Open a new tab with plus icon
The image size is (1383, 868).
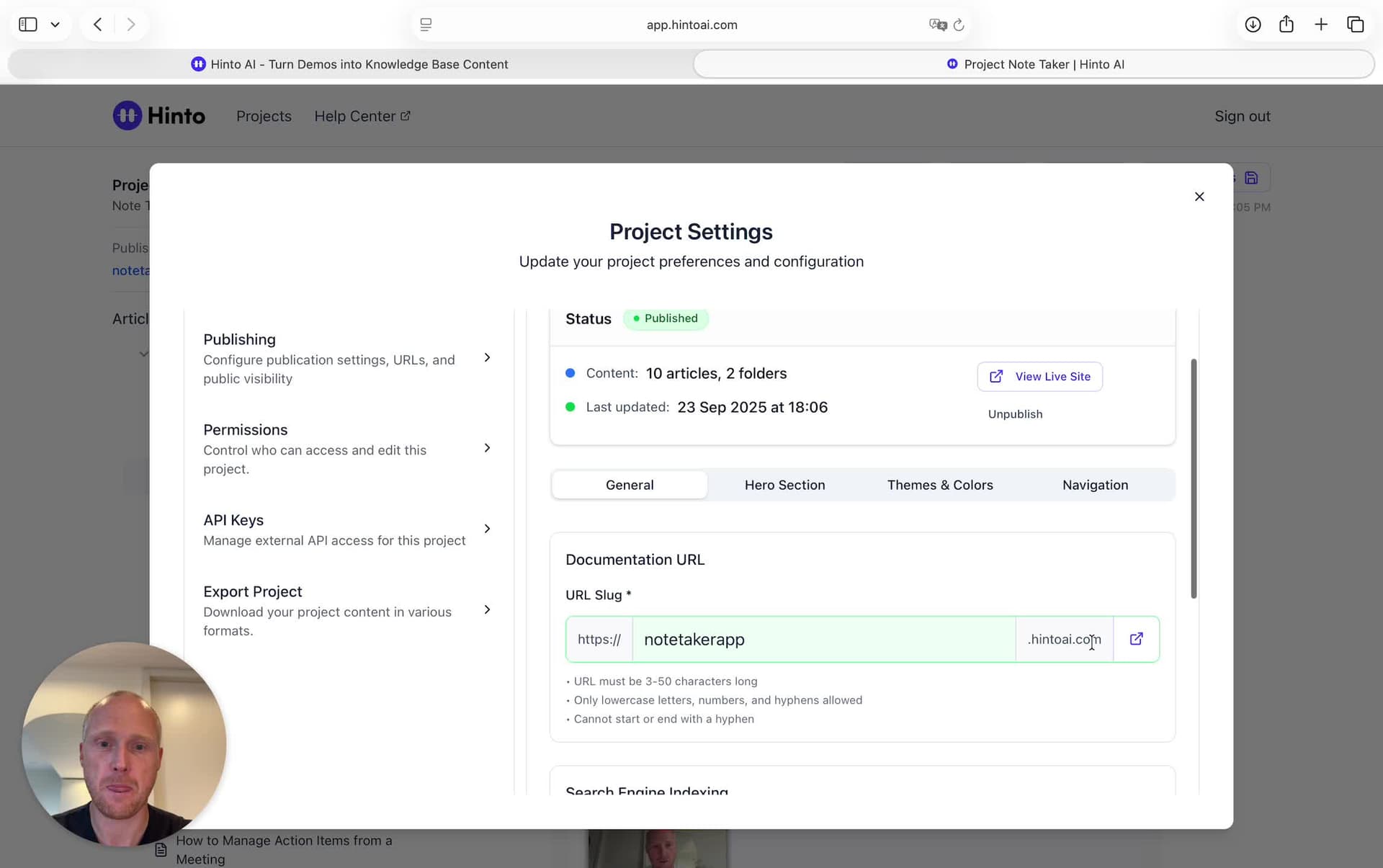coord(1320,24)
